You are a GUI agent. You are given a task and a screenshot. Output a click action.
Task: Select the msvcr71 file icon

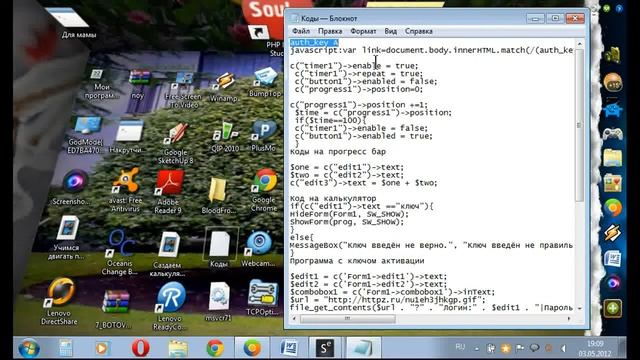219,301
